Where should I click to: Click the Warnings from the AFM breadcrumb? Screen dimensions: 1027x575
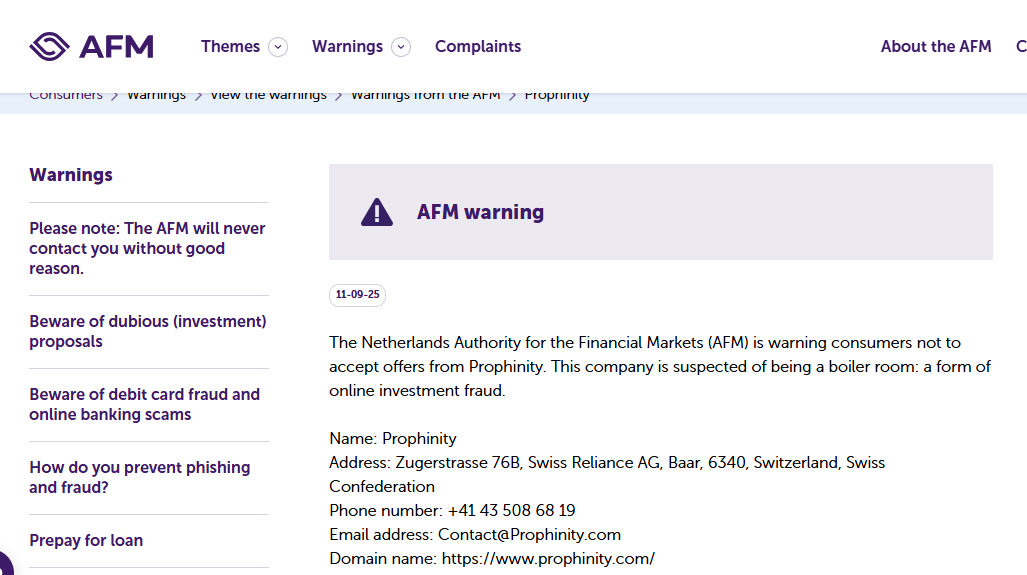coord(426,96)
